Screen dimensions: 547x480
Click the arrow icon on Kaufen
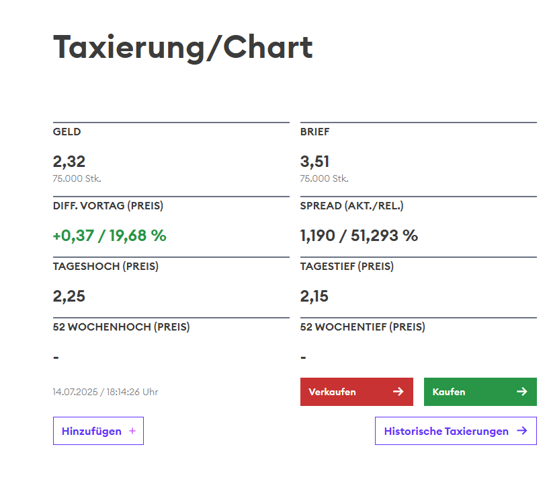coord(522,392)
